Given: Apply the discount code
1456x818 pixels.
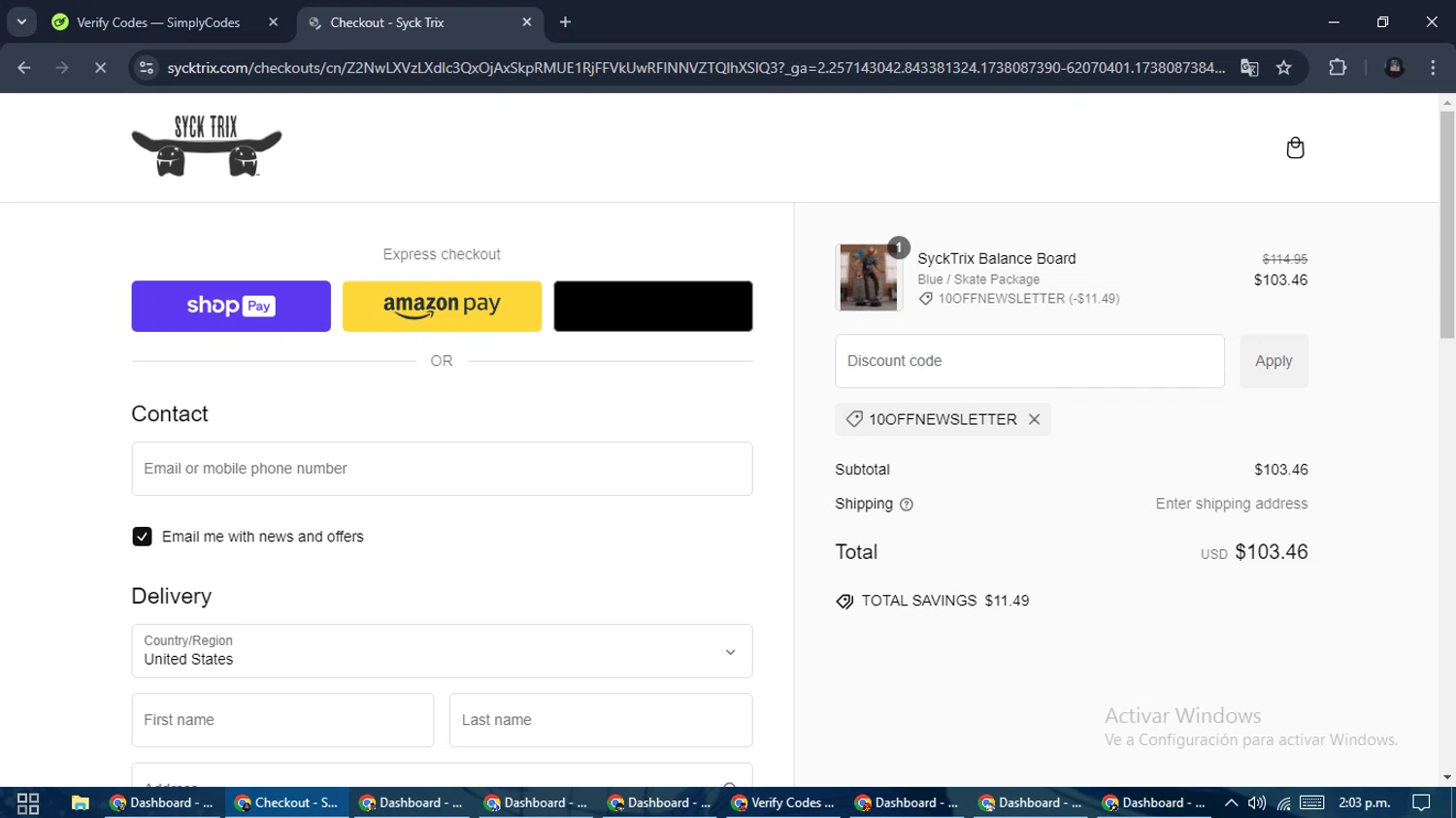Looking at the screenshot, I should pos(1274,361).
